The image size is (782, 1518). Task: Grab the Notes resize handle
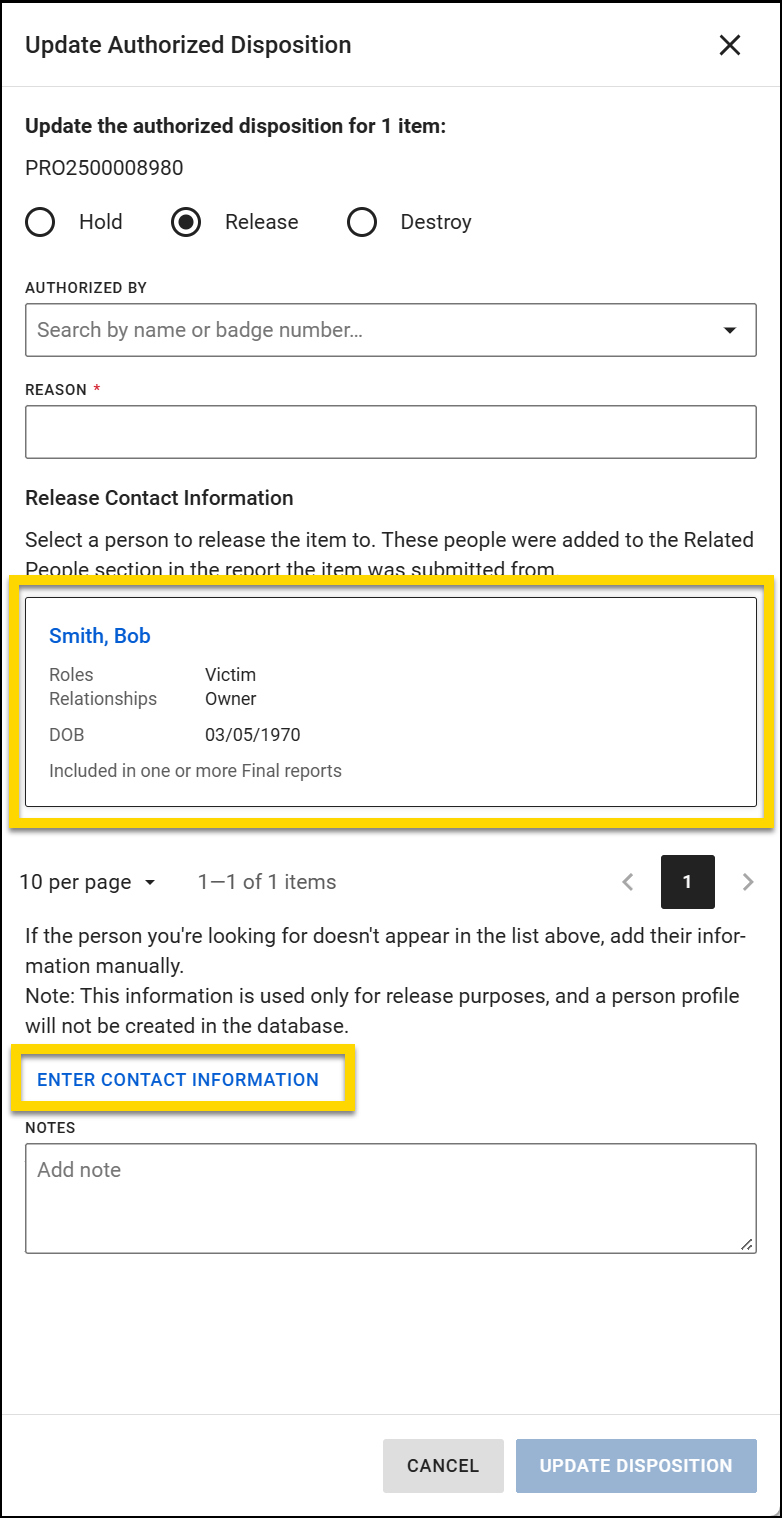[747, 1244]
